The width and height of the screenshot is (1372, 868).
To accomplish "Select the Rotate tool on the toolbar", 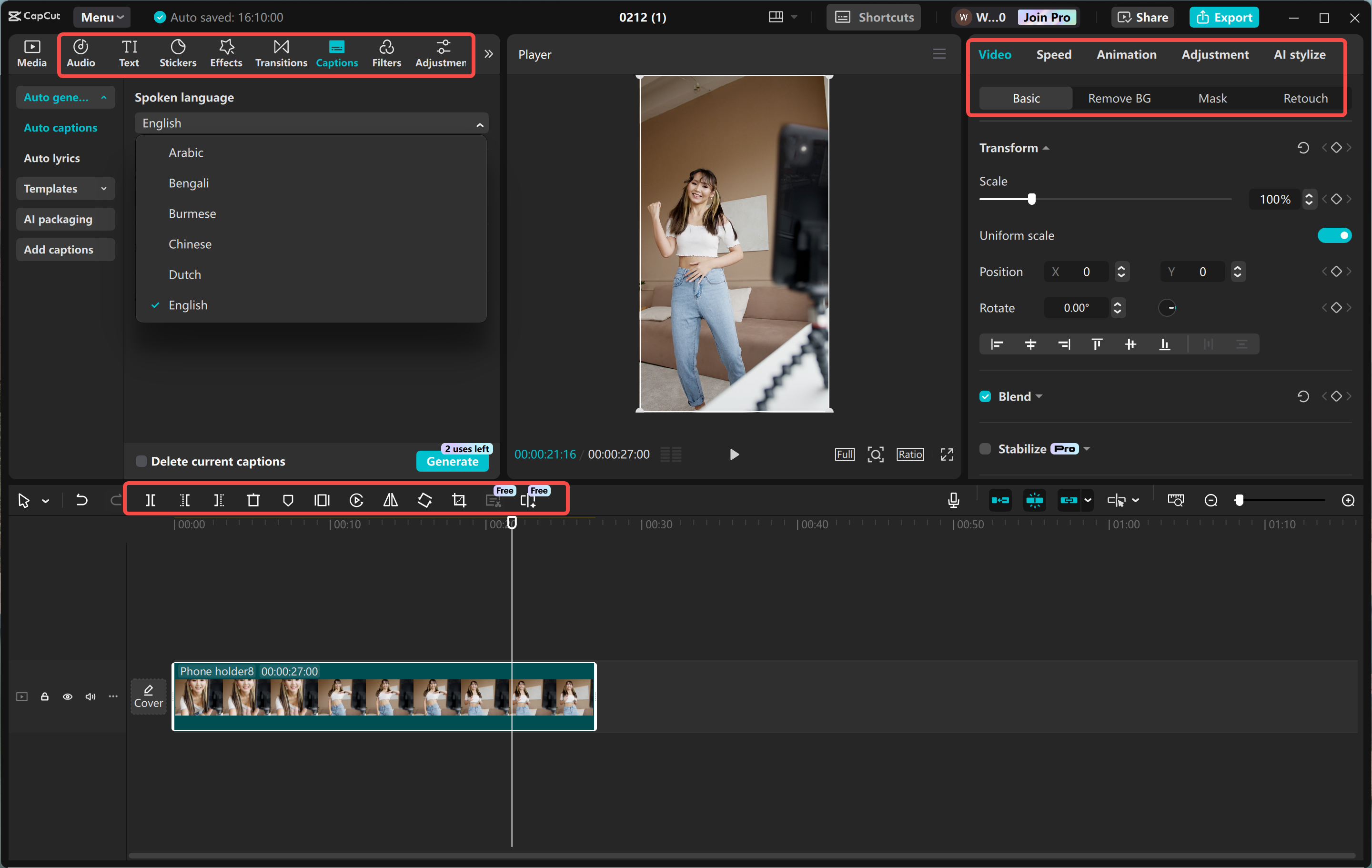I will click(424, 500).
